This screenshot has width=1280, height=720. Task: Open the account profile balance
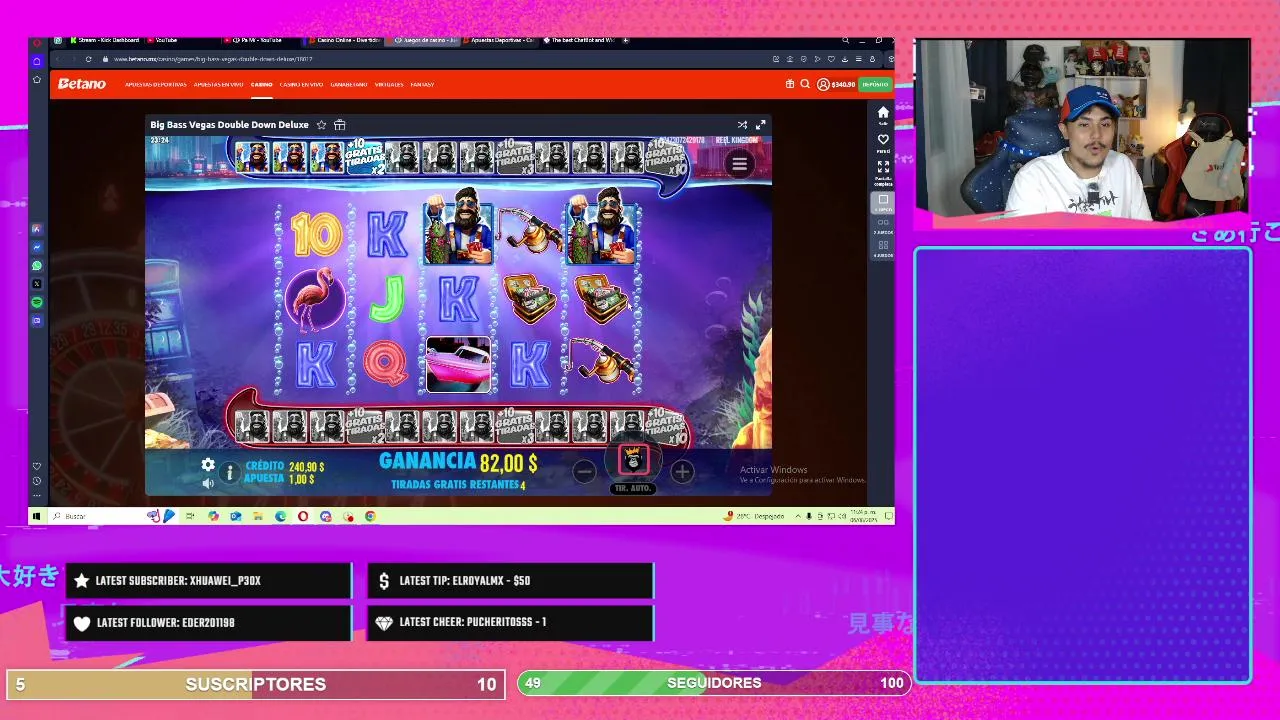(837, 84)
